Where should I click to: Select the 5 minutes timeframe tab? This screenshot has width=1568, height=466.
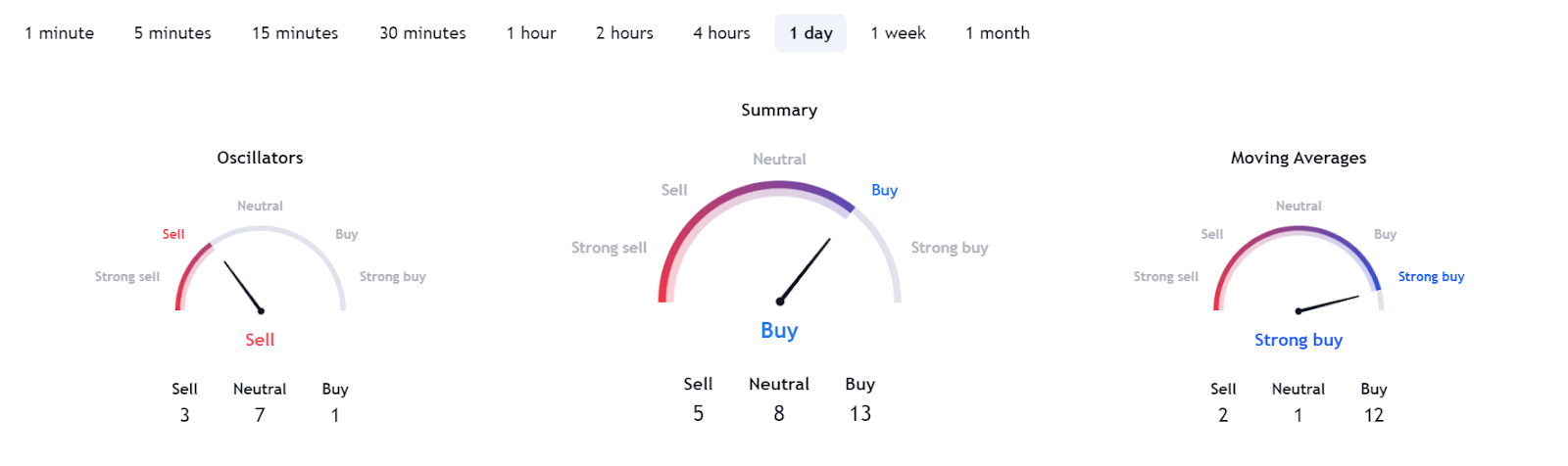(172, 33)
